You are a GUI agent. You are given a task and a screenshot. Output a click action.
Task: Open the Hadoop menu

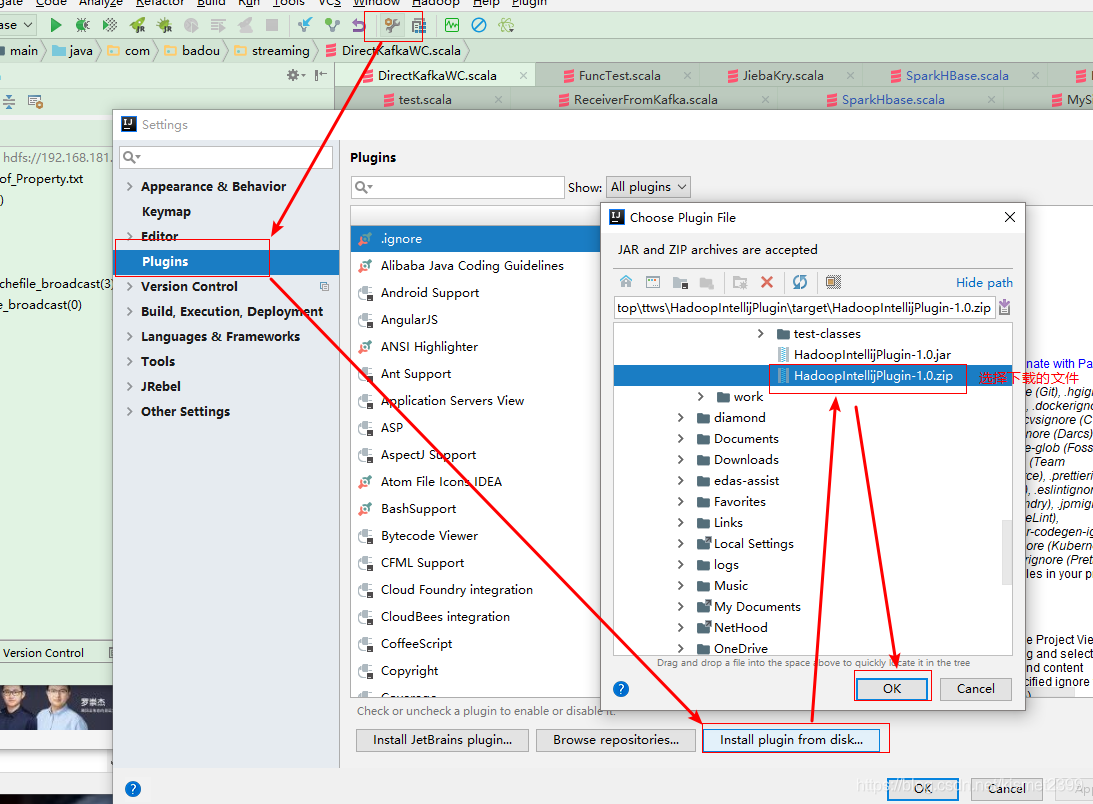(x=436, y=3)
